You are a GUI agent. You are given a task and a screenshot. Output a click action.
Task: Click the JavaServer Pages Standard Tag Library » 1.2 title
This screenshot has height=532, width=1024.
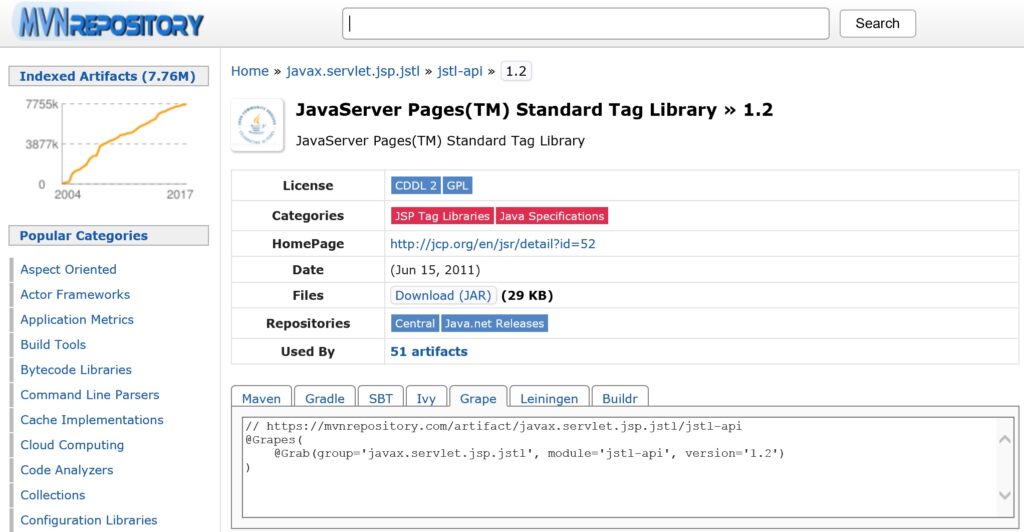pos(534,110)
